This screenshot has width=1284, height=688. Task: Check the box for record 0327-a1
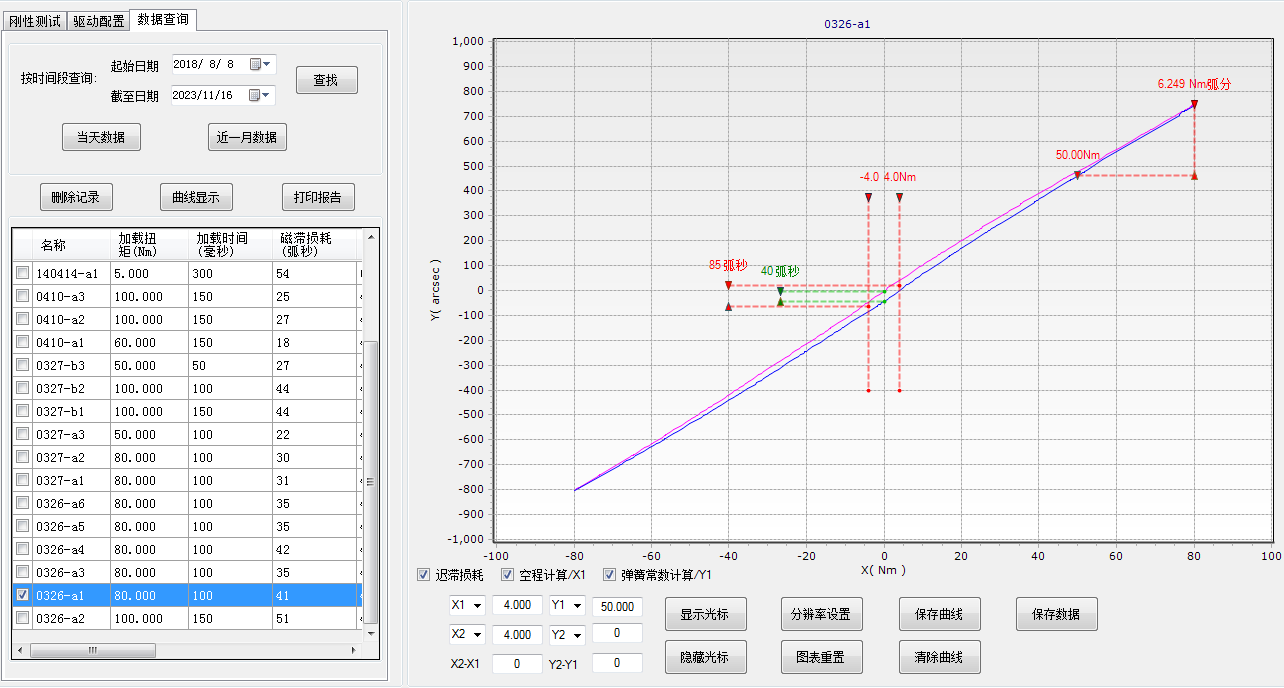pos(23,480)
